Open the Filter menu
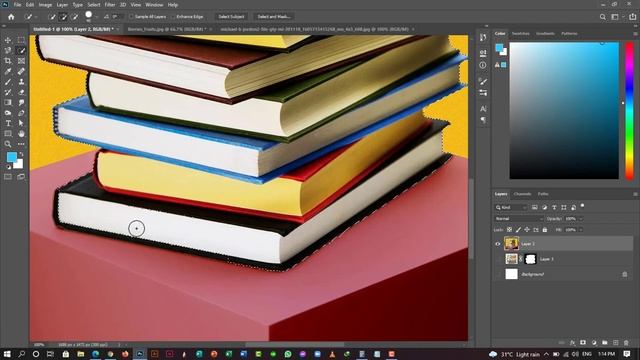This screenshot has width=640, height=360. point(110,5)
